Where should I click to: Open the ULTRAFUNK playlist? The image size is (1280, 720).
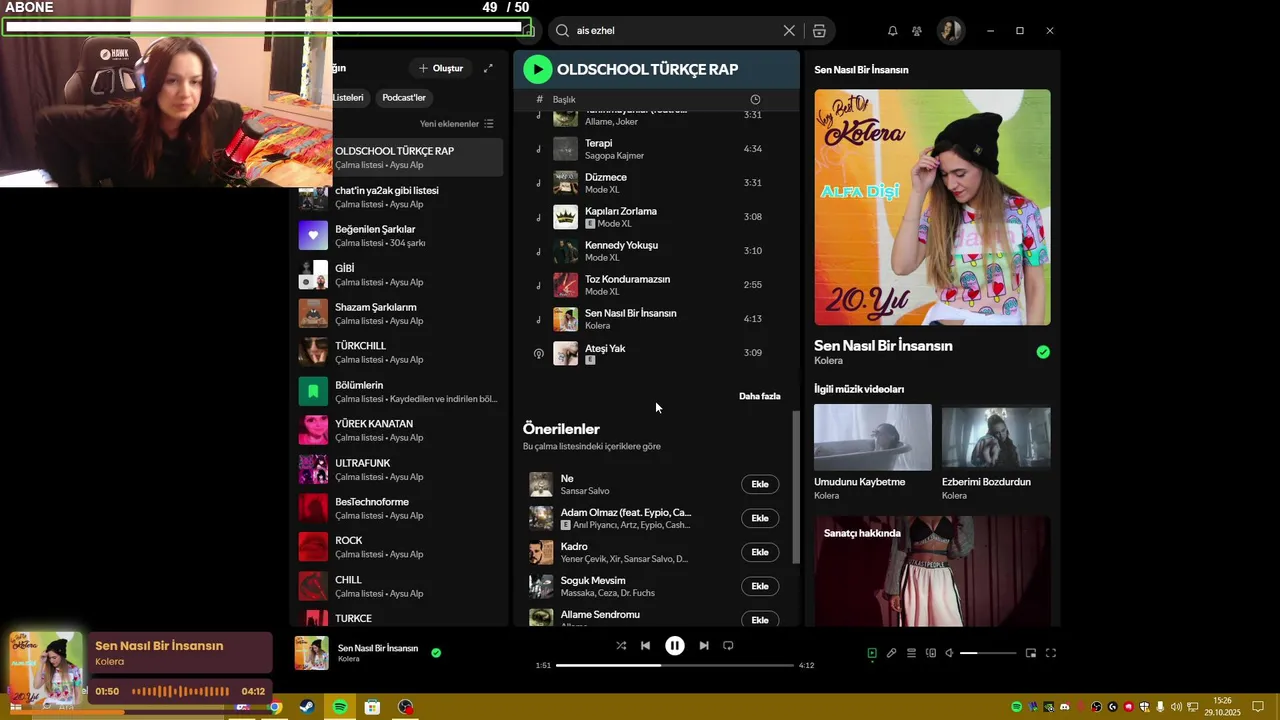(399, 469)
